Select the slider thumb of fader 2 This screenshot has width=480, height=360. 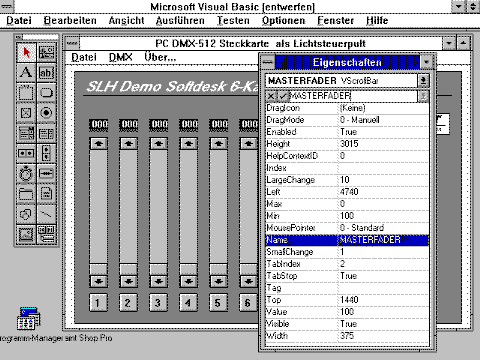click(x=128, y=269)
